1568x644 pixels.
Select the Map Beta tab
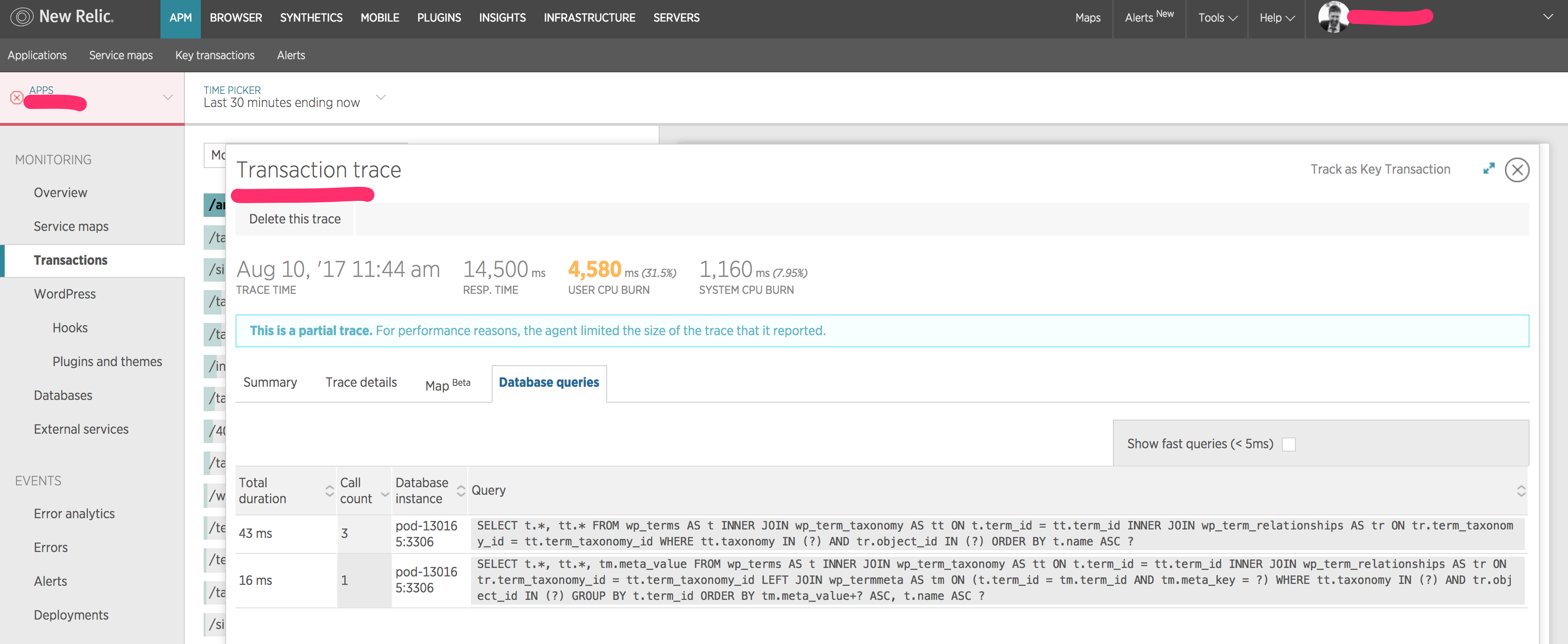click(x=448, y=384)
